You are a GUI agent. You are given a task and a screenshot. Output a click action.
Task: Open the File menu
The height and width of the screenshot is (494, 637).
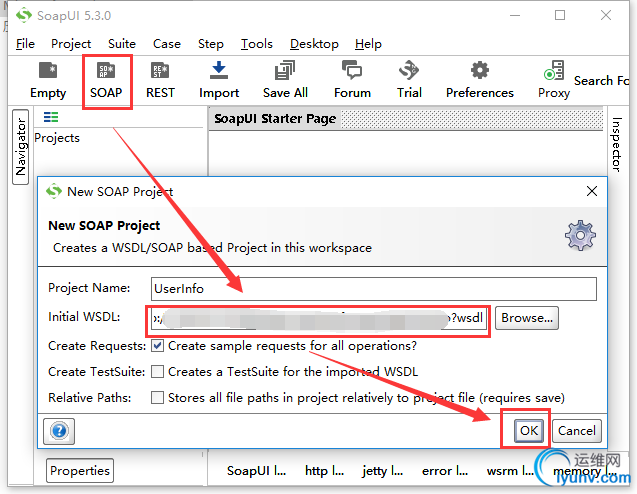click(25, 43)
